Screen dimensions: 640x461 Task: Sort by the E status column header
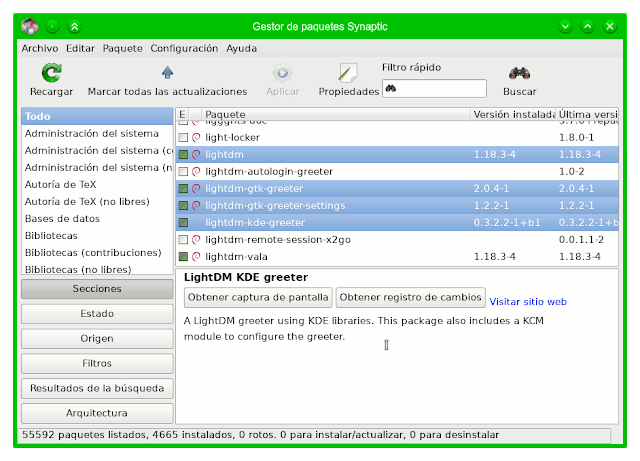[182, 114]
